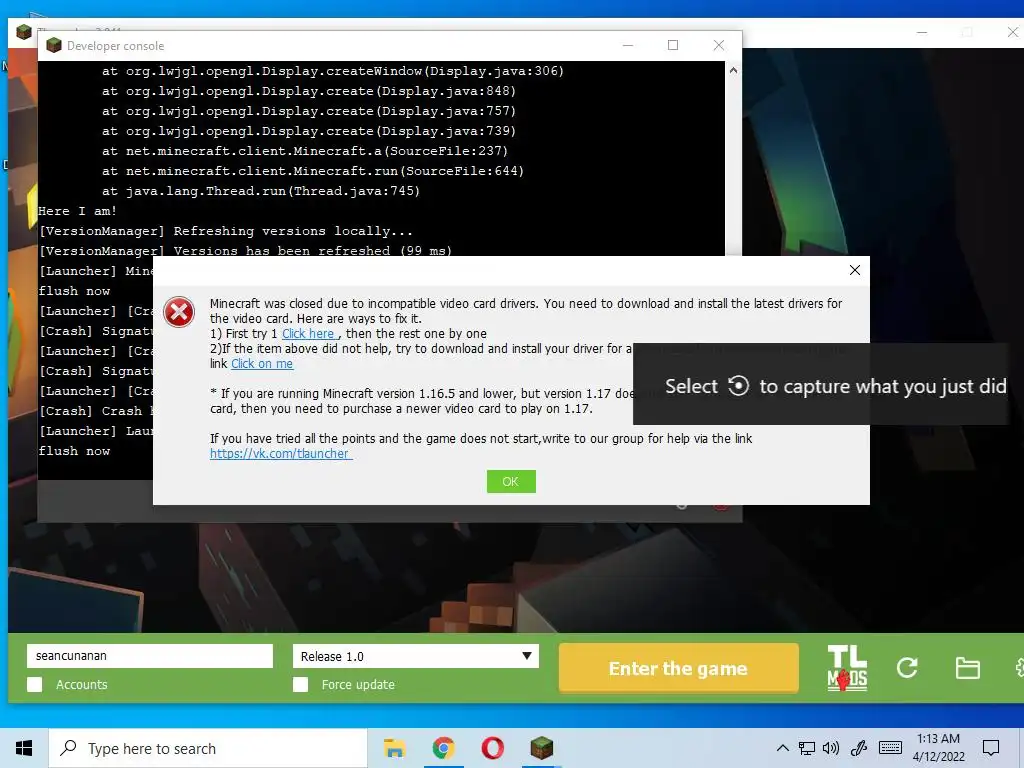The width and height of the screenshot is (1024, 768).
Task: Open the game folder icon
Action: click(967, 668)
